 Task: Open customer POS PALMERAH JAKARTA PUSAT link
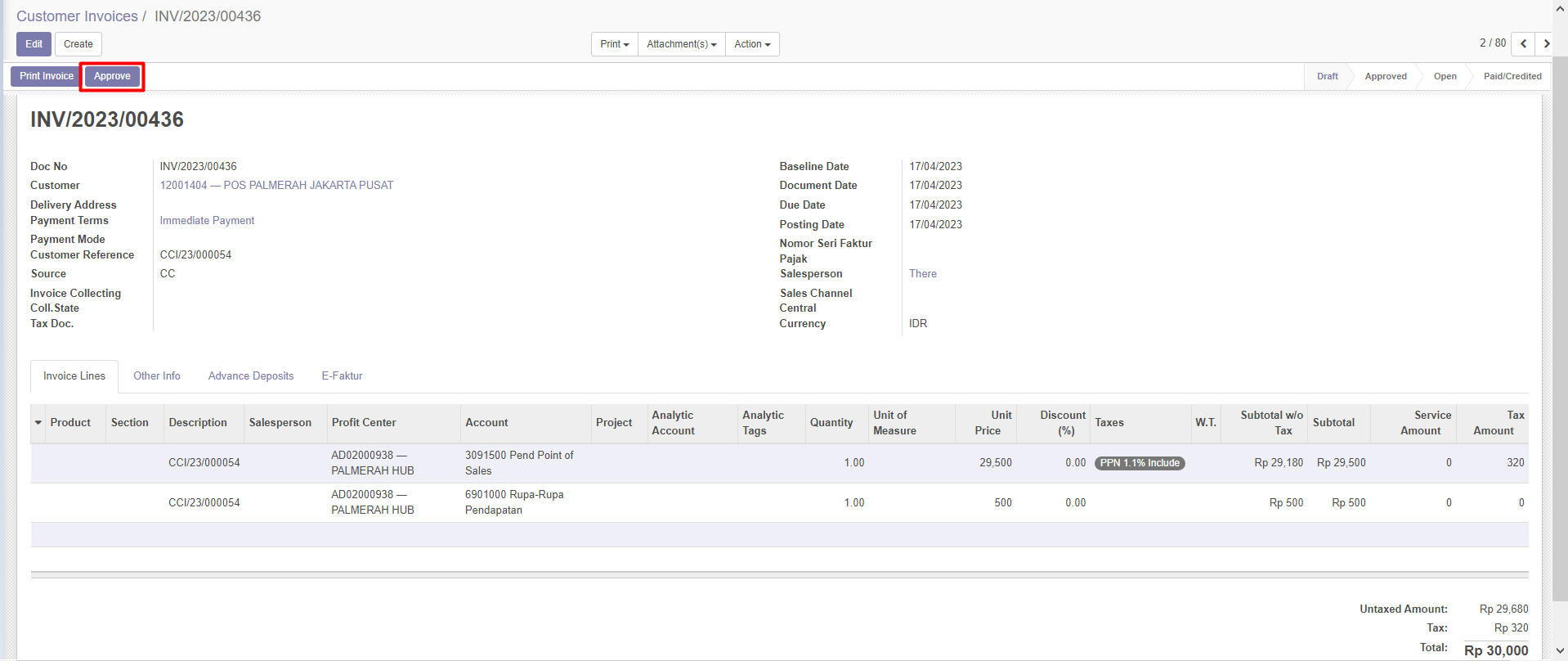tap(276, 186)
